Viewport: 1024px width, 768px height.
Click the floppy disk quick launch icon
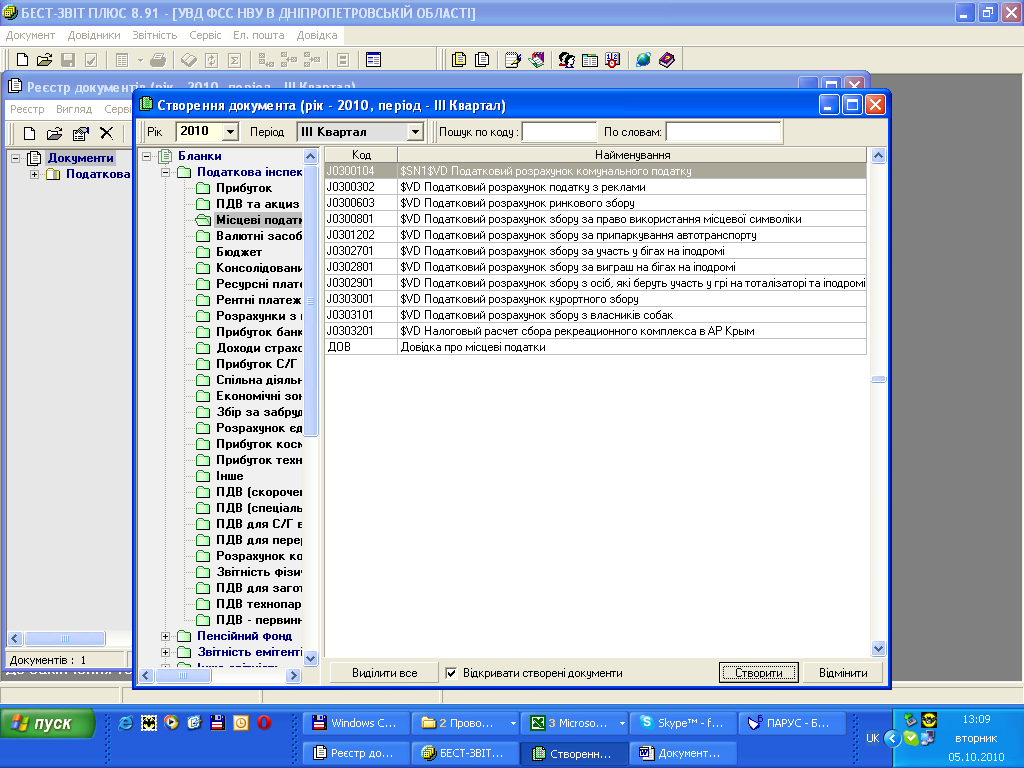pyautogui.click(x=217, y=723)
